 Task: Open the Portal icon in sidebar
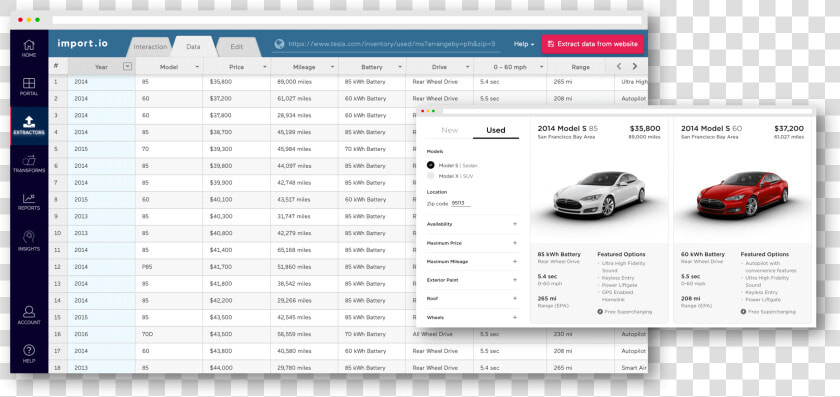point(29,83)
